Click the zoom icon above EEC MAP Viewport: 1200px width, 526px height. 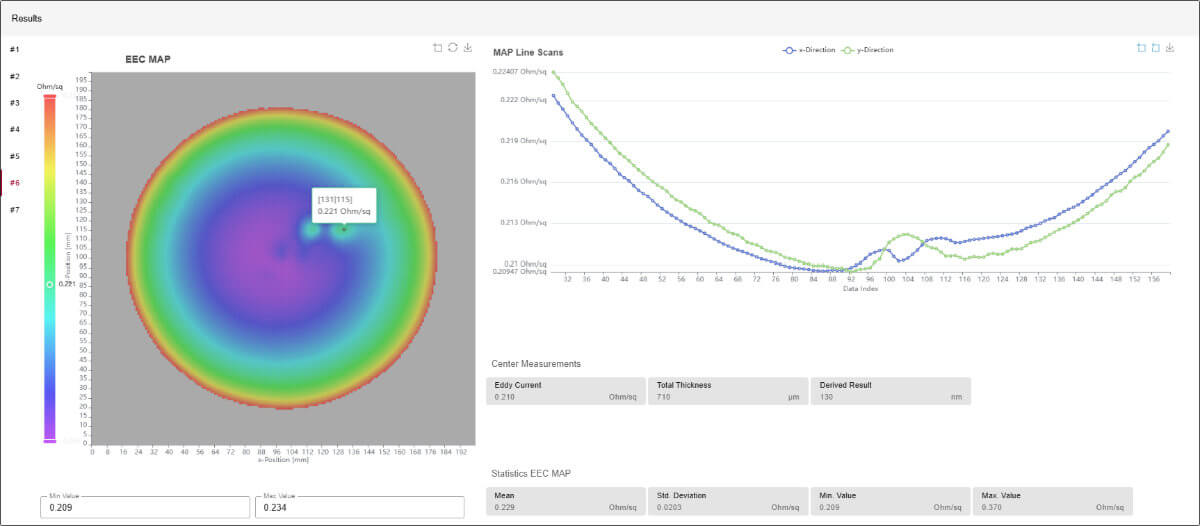pos(437,47)
